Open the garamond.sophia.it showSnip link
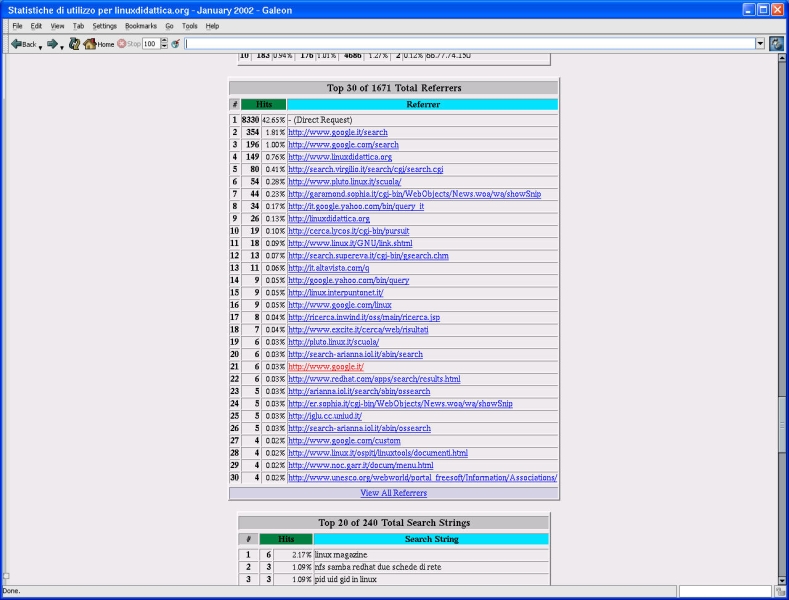This screenshot has width=789, height=600. [x=415, y=194]
